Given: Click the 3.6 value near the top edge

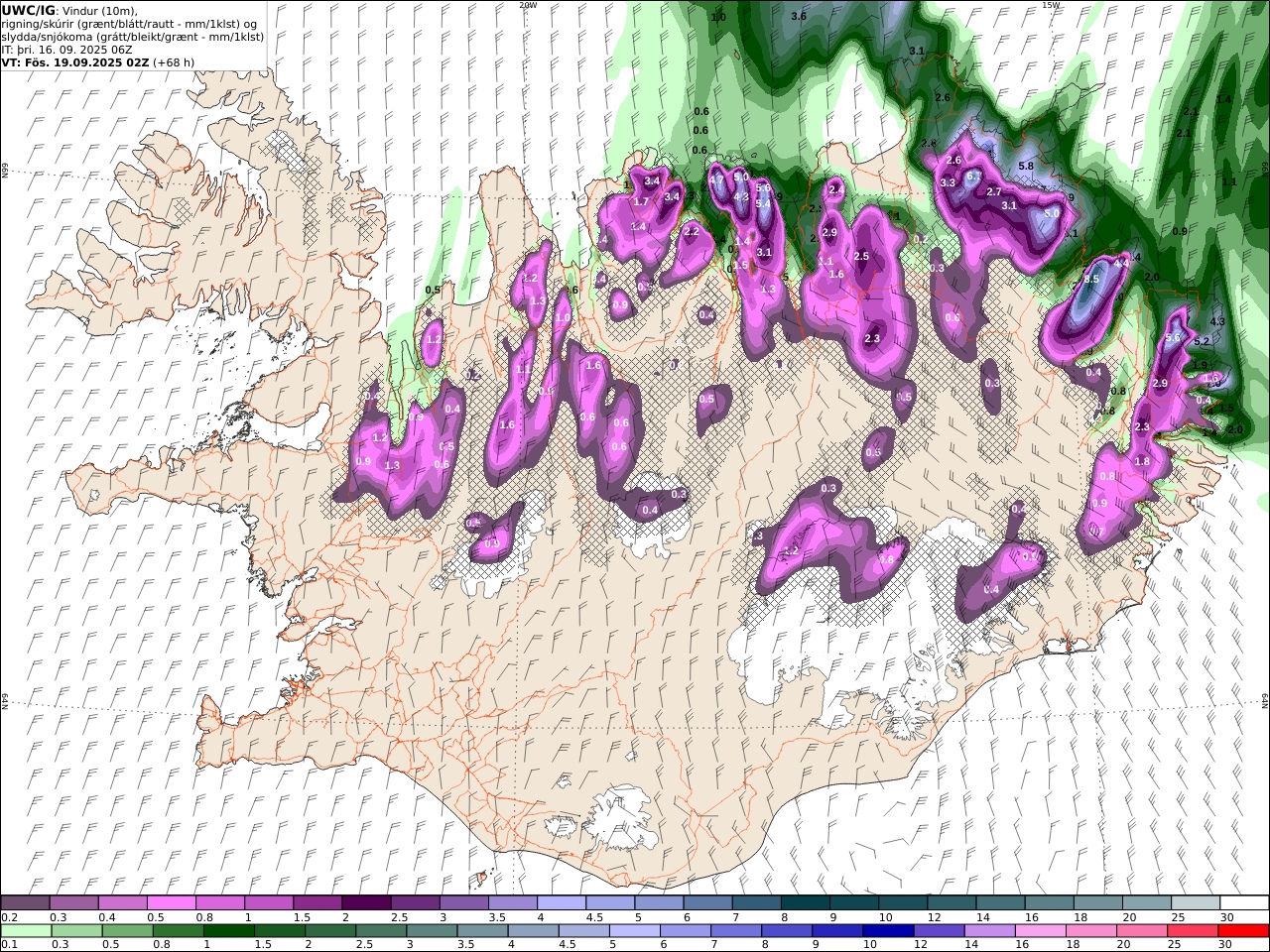Looking at the screenshot, I should 799,17.
